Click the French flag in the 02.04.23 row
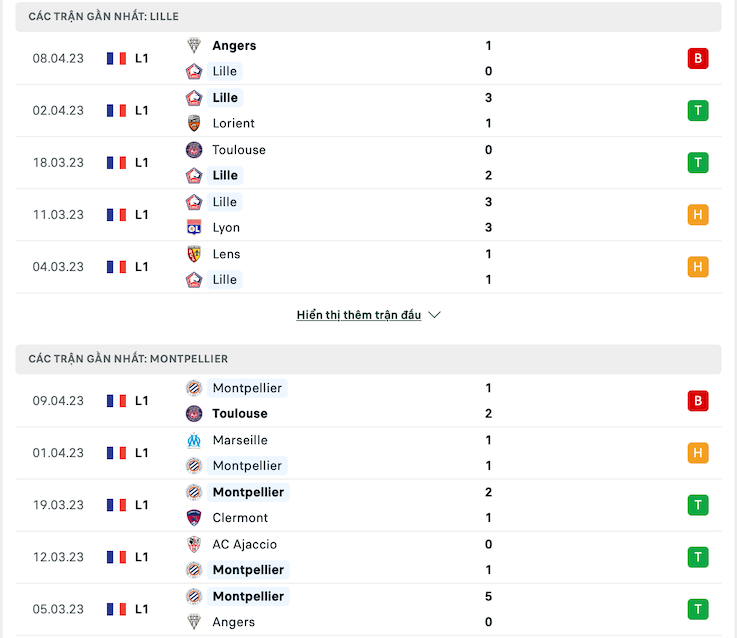The width and height of the screenshot is (737, 638). pos(117,110)
